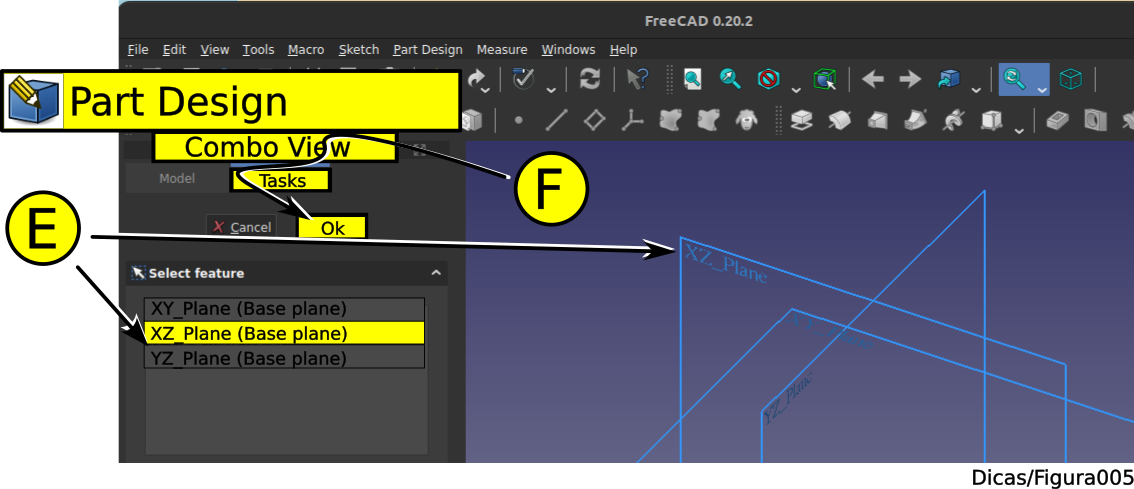The width and height of the screenshot is (1134, 489).
Task: Create a datum plane
Action: click(594, 120)
